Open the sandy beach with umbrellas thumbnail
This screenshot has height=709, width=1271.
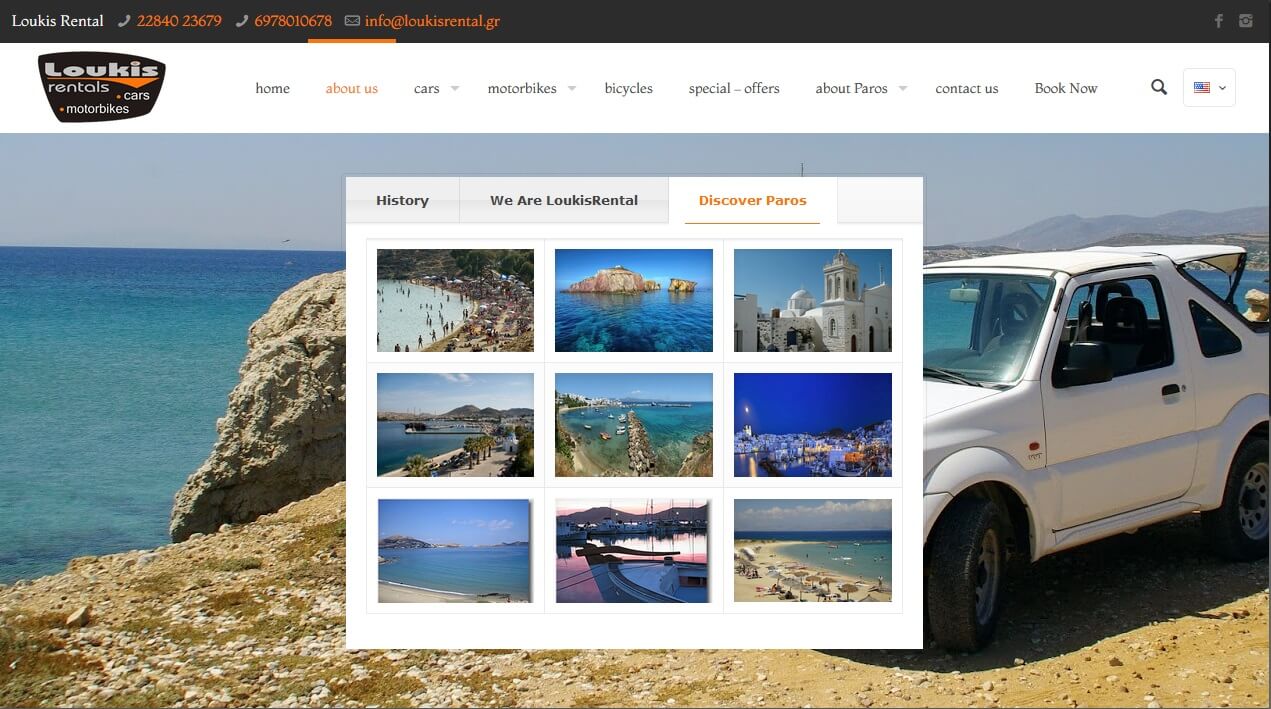point(813,551)
